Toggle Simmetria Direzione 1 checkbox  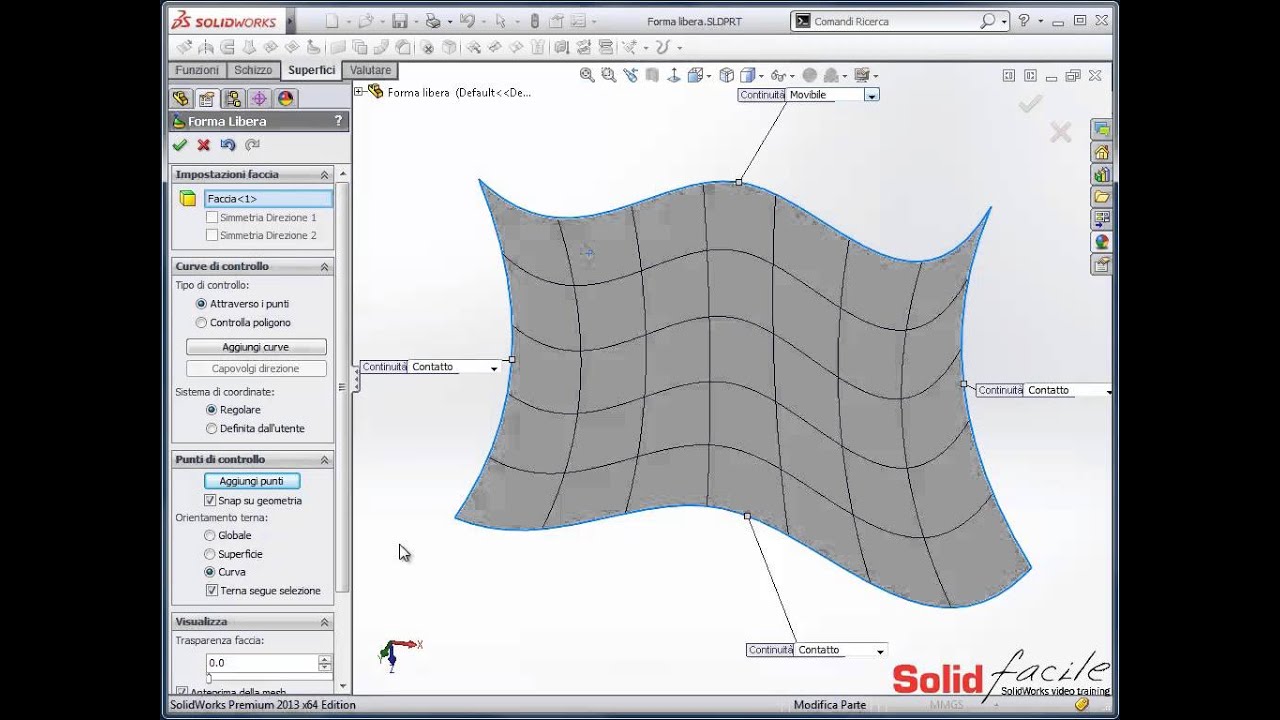coord(211,217)
